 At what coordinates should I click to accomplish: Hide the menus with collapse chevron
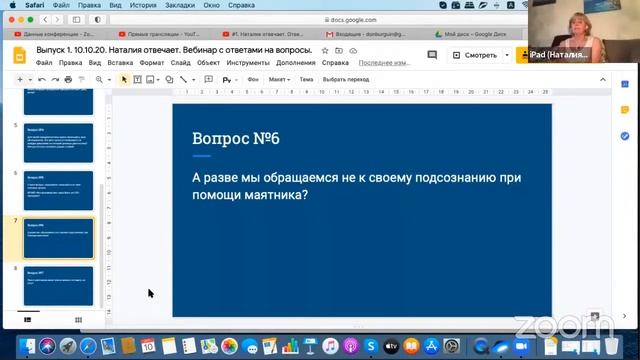click(603, 80)
